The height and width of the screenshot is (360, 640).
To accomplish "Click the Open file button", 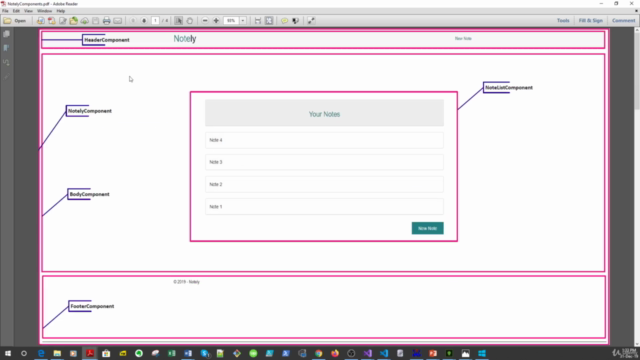I will (15, 20).
